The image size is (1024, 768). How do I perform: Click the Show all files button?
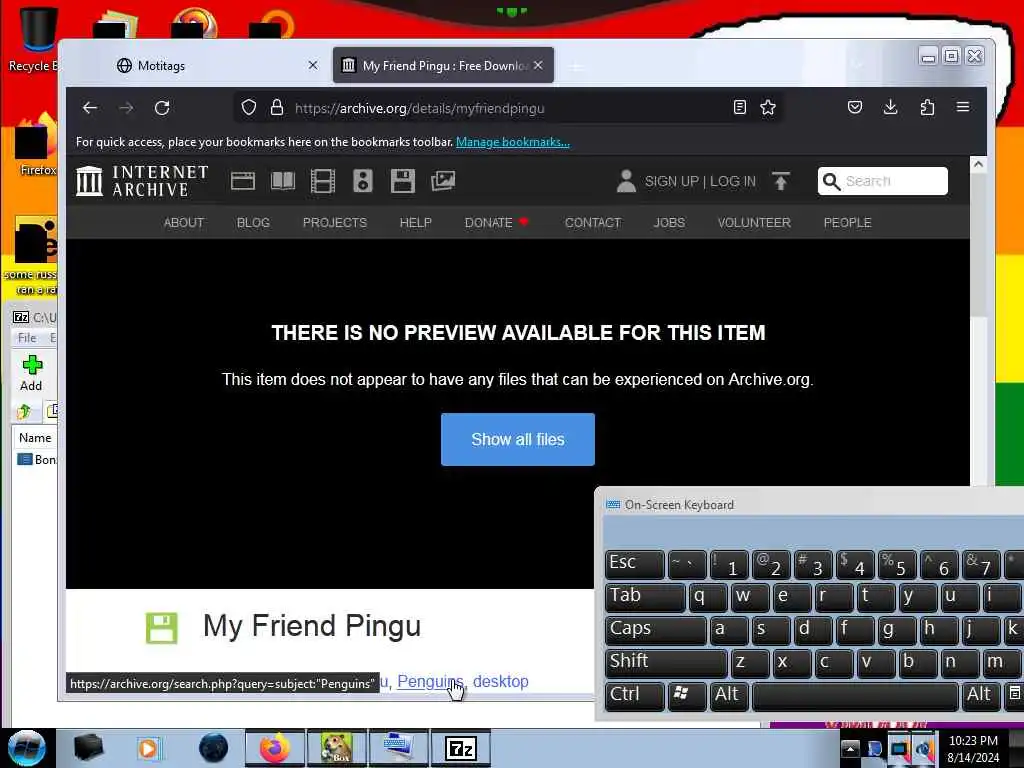(518, 440)
